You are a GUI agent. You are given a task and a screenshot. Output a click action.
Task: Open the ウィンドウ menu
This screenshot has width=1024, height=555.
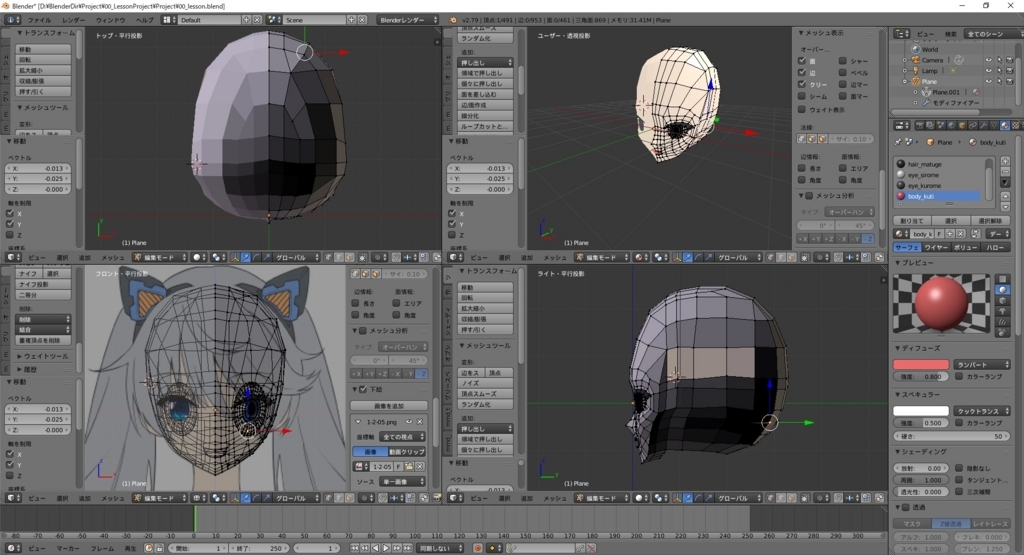click(x=111, y=19)
